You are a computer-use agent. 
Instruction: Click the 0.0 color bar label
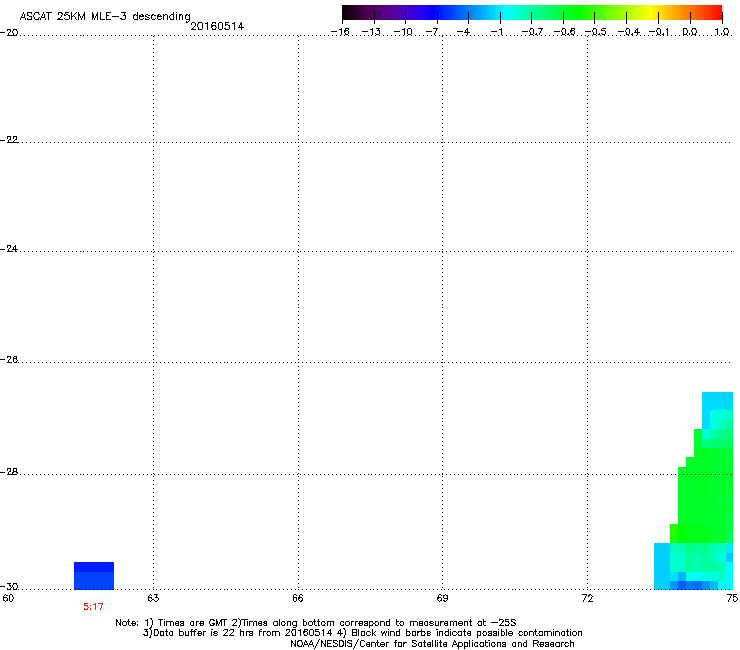pos(690,32)
